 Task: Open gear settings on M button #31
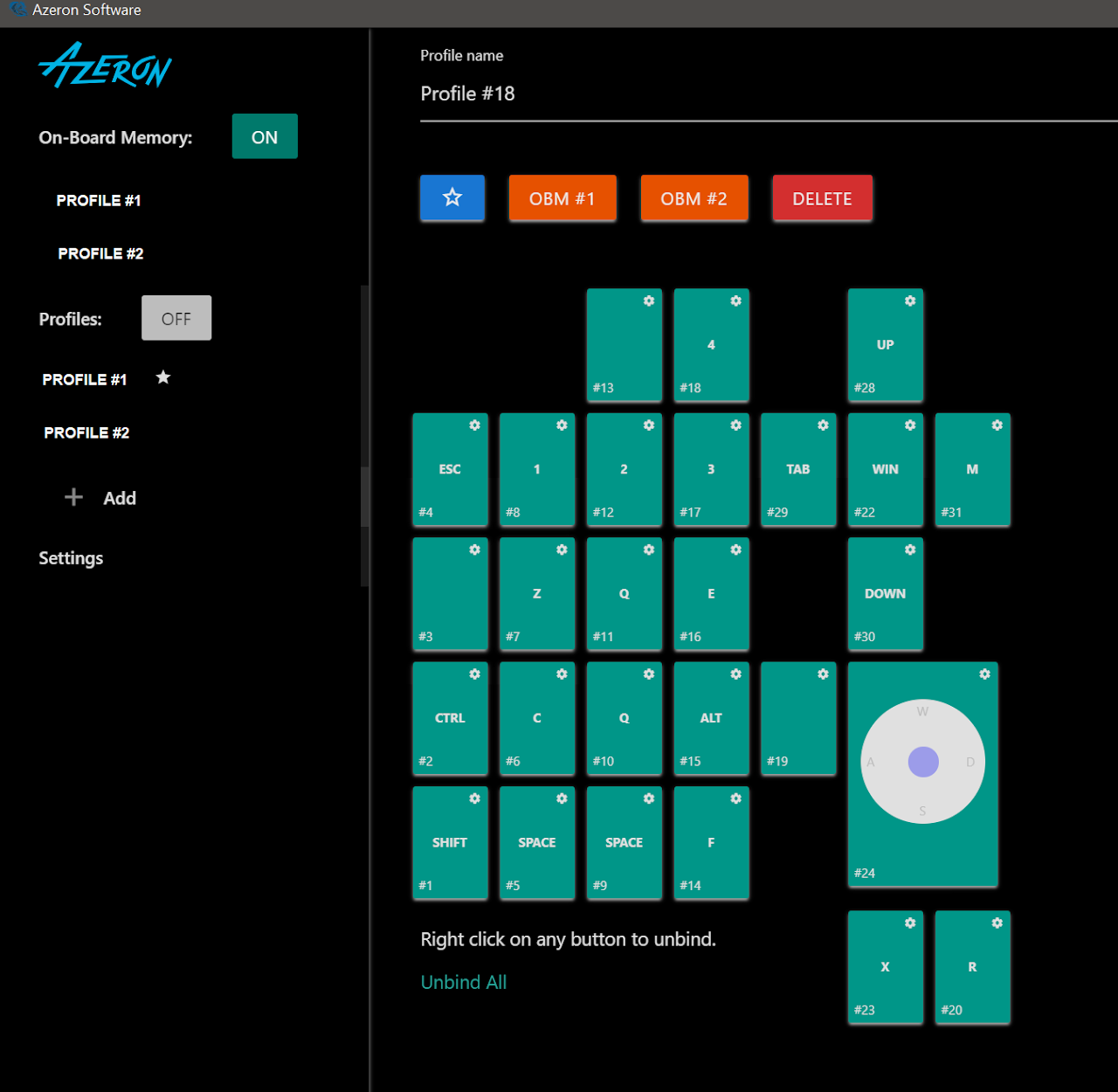997,425
